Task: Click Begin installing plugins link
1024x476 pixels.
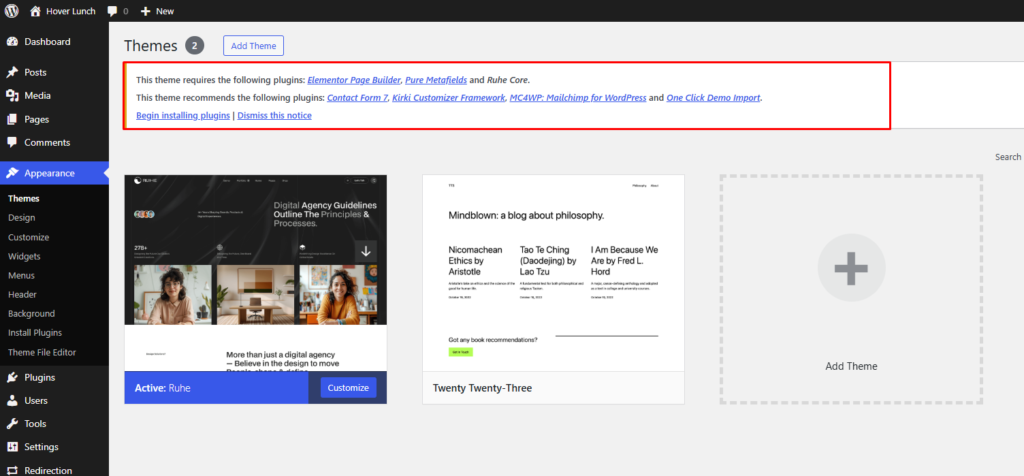Action: point(183,116)
